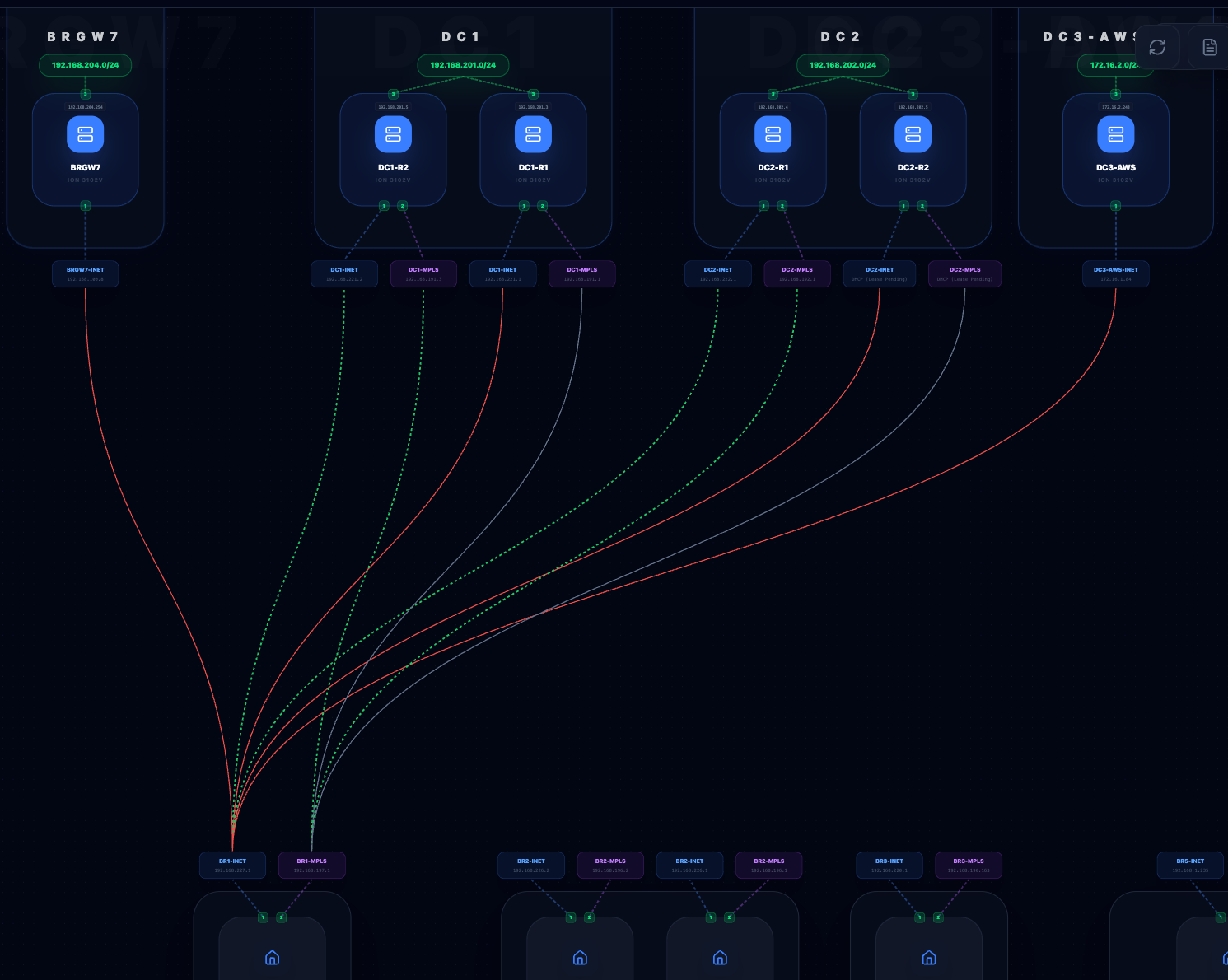Click the DC3-AWS router icon

pos(1115,134)
